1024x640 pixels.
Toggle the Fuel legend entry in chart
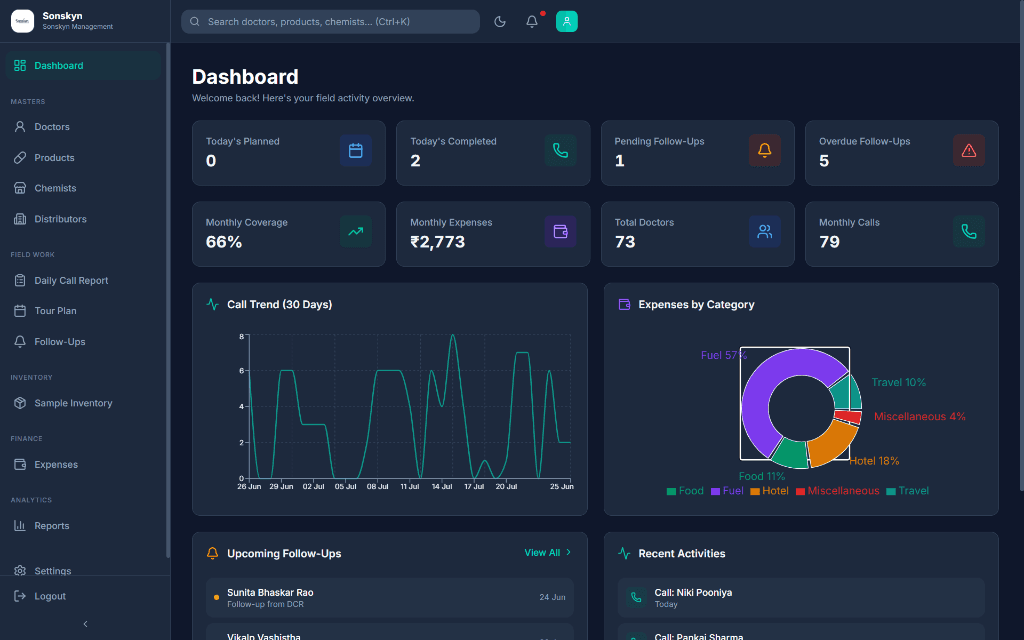(727, 491)
